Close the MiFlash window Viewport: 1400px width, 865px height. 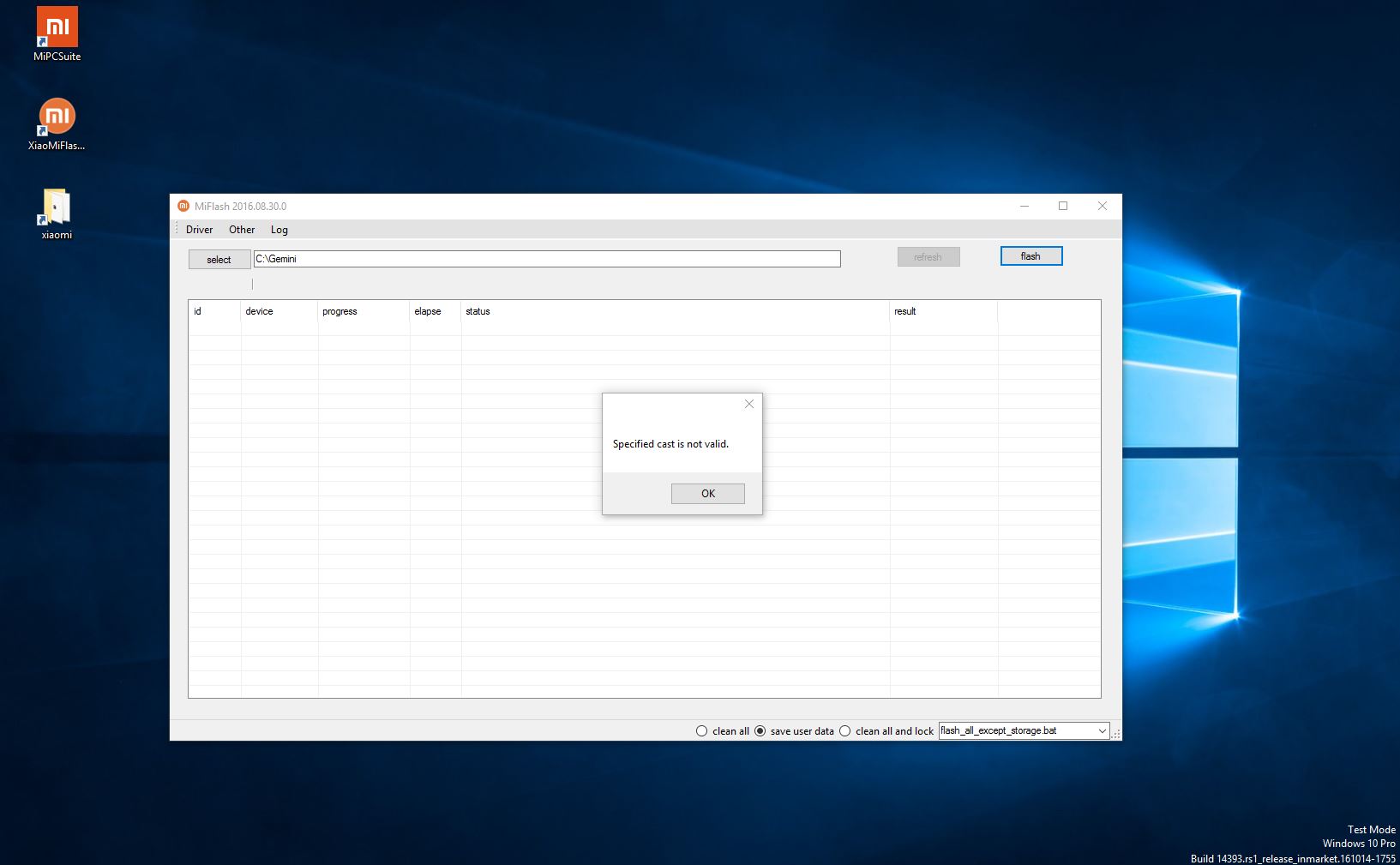(x=1102, y=206)
